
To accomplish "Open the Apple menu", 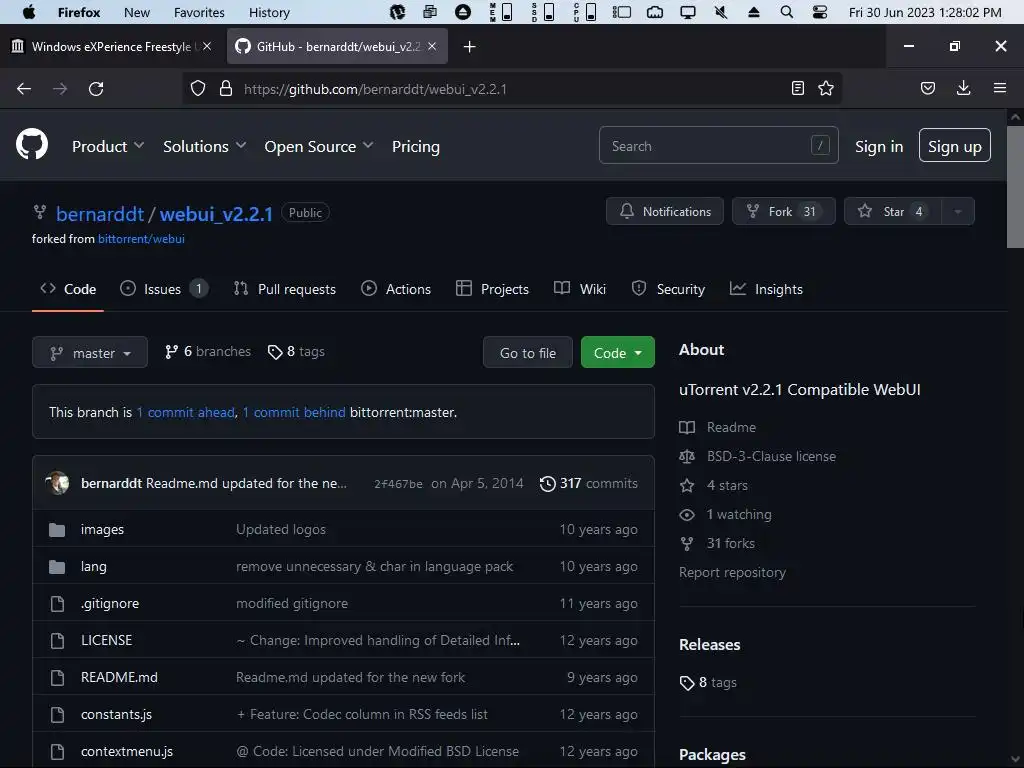I will (29, 12).
